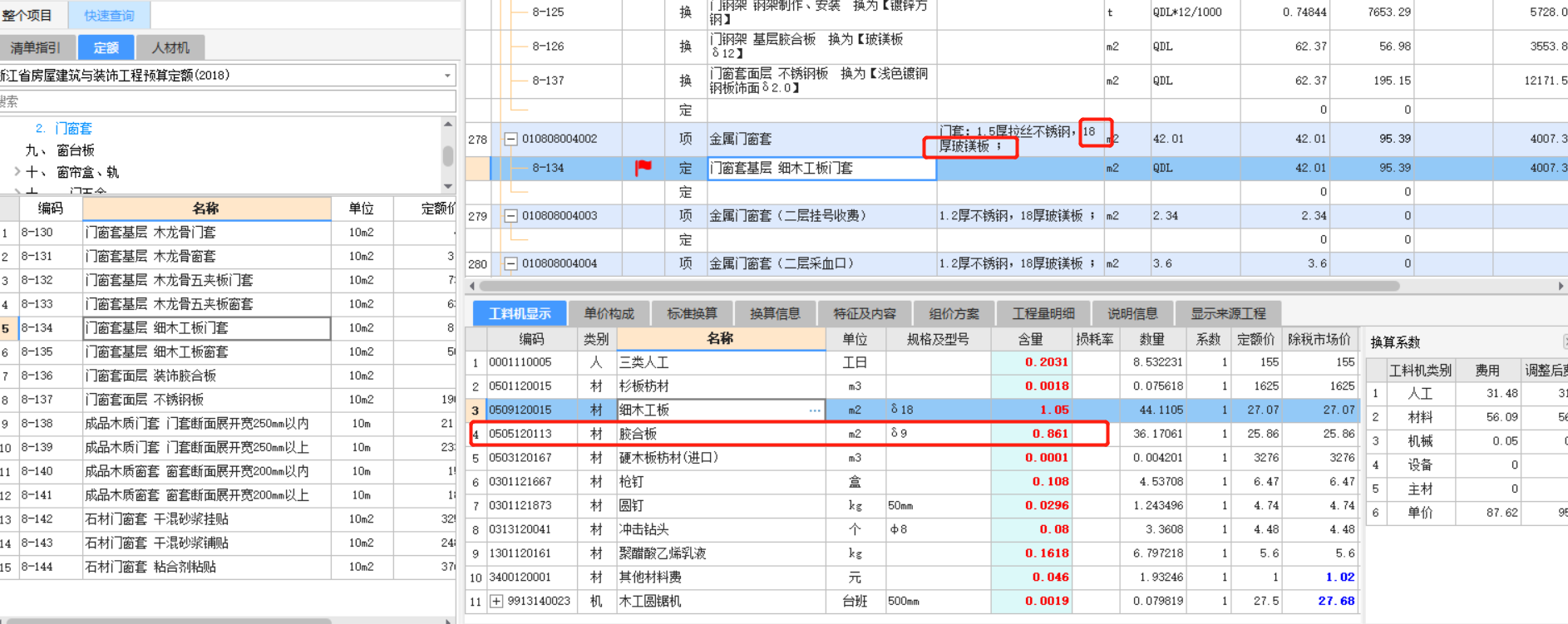The height and width of the screenshot is (624, 1568).
Task: Click the 门窗套基层 细木工板门套 name cell
Action: coord(821,168)
